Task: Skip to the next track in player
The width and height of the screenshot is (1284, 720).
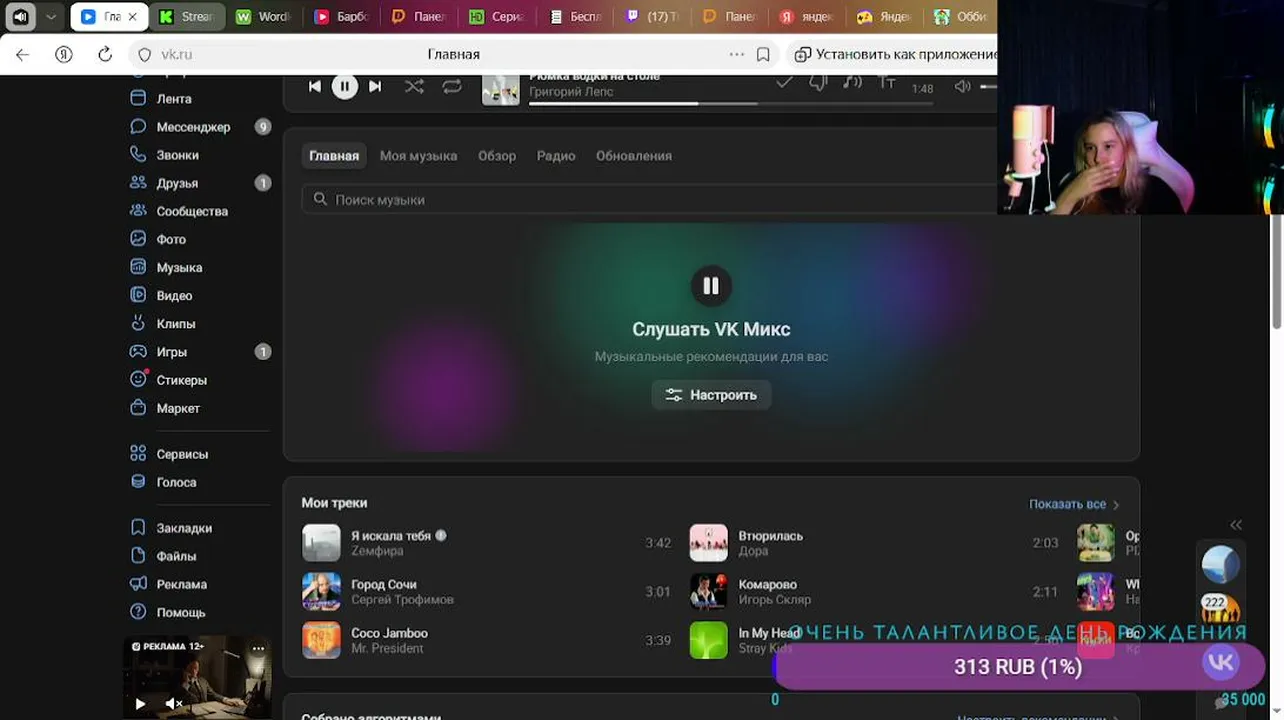Action: coord(375,87)
